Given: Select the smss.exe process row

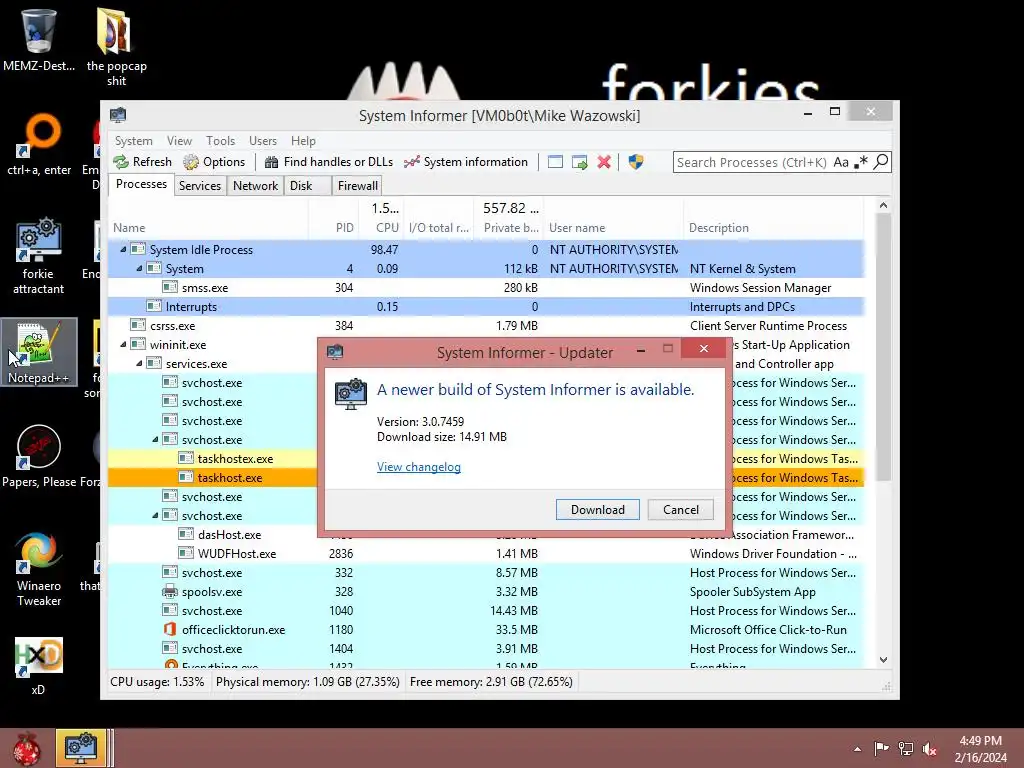Looking at the screenshot, I should [x=486, y=287].
